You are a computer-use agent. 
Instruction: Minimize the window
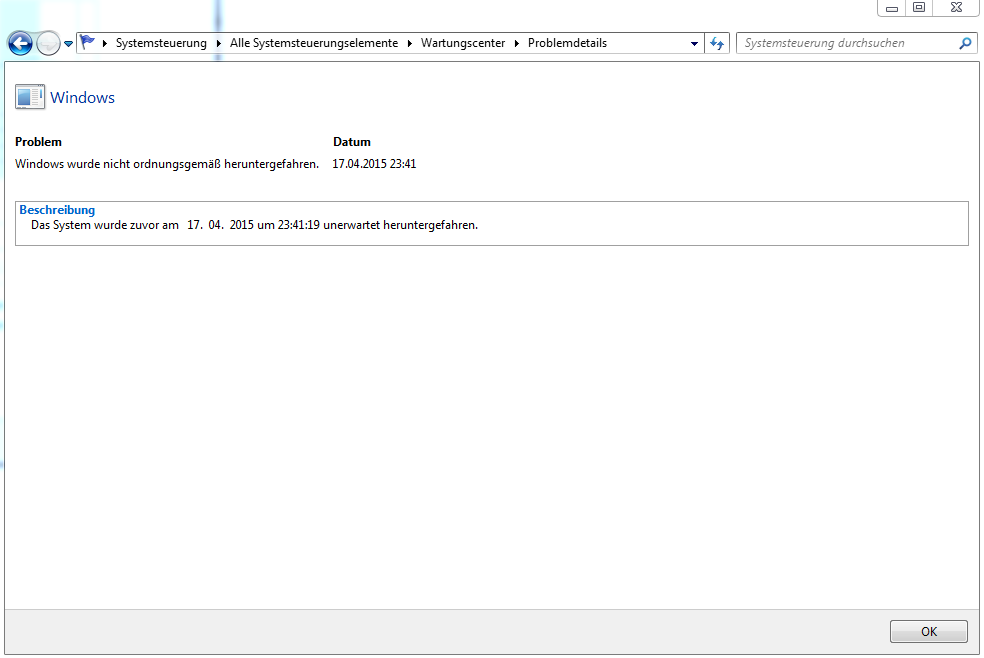[892, 8]
